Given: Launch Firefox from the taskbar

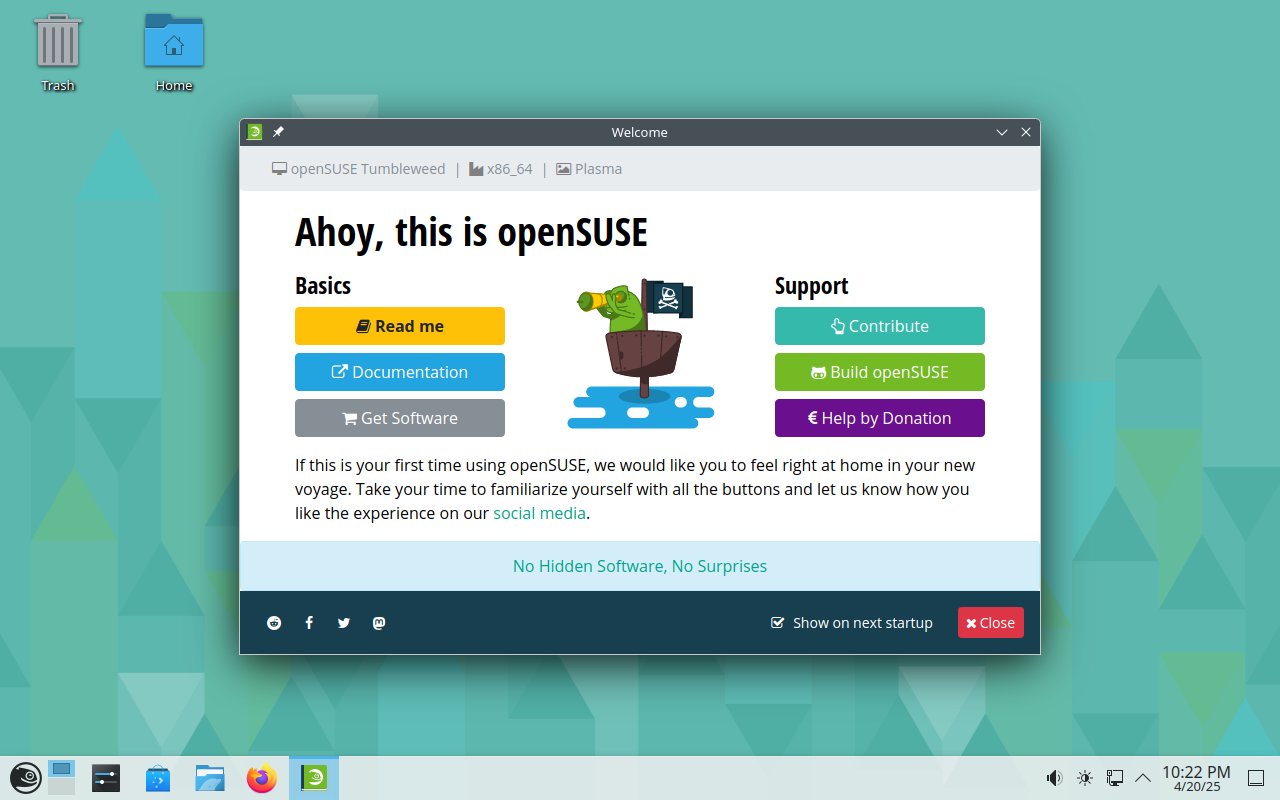Looking at the screenshot, I should click(x=262, y=778).
